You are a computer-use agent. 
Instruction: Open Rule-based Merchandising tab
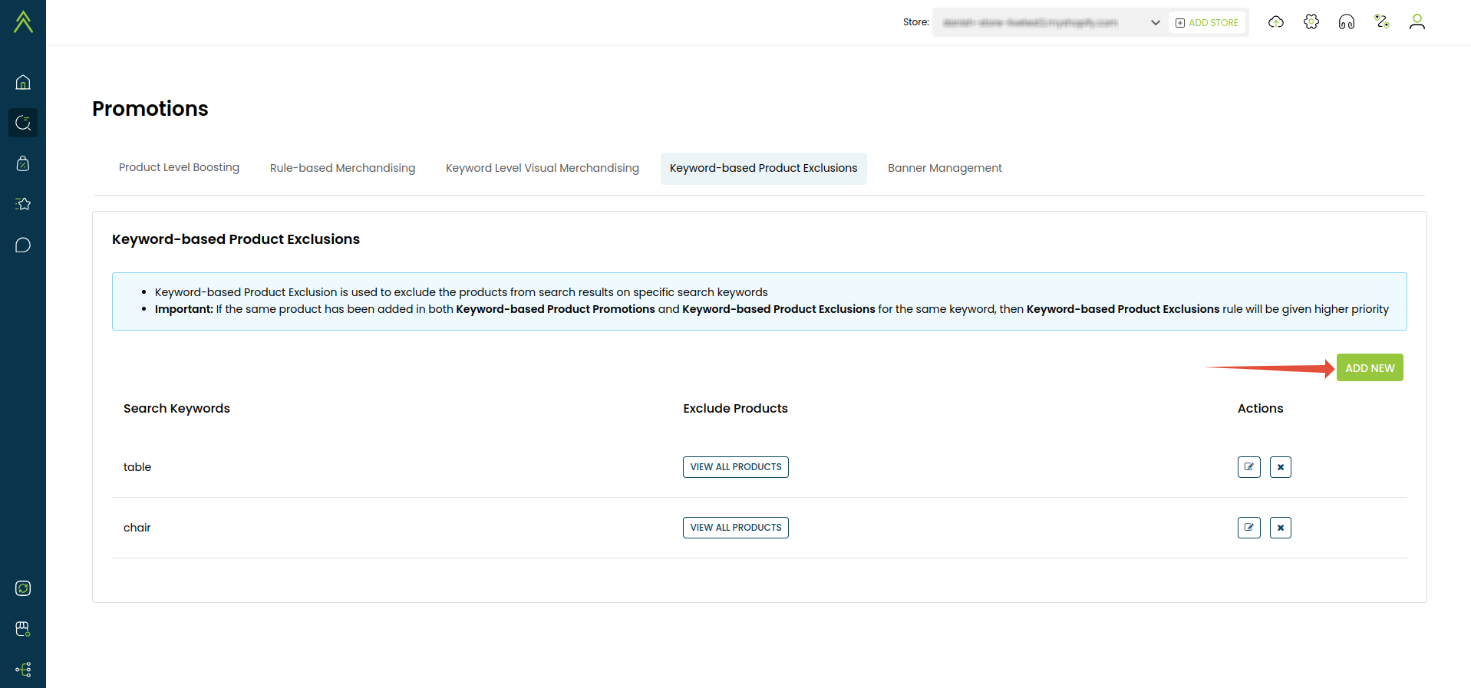click(x=343, y=168)
